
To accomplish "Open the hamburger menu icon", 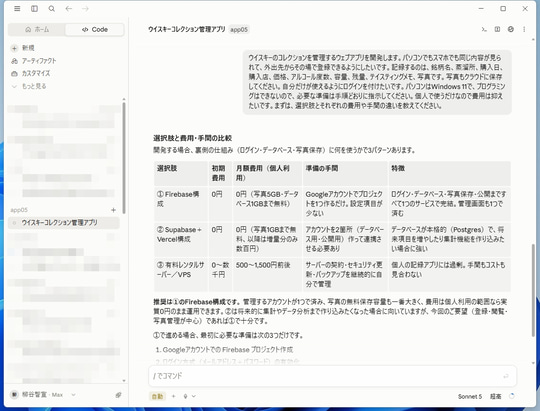I will click(x=17, y=9).
